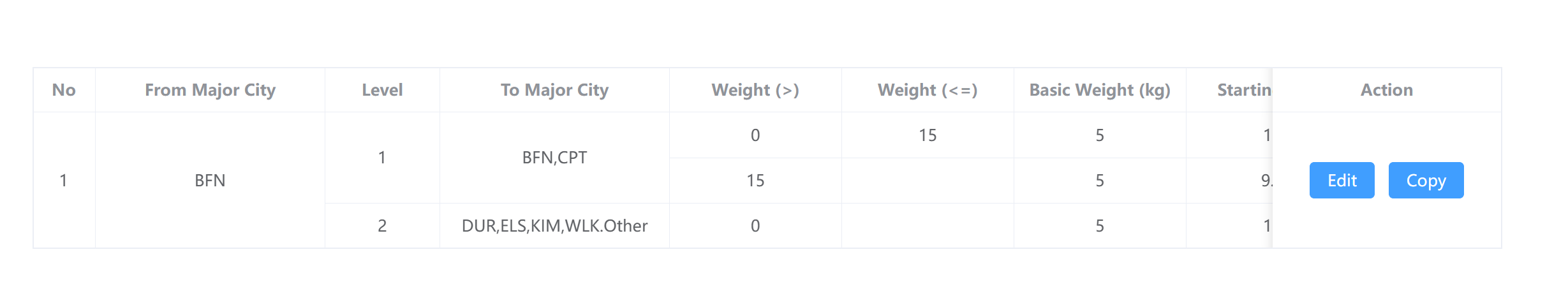Select the To Major City header
Viewport: 1568px width, 305px height.
click(554, 90)
